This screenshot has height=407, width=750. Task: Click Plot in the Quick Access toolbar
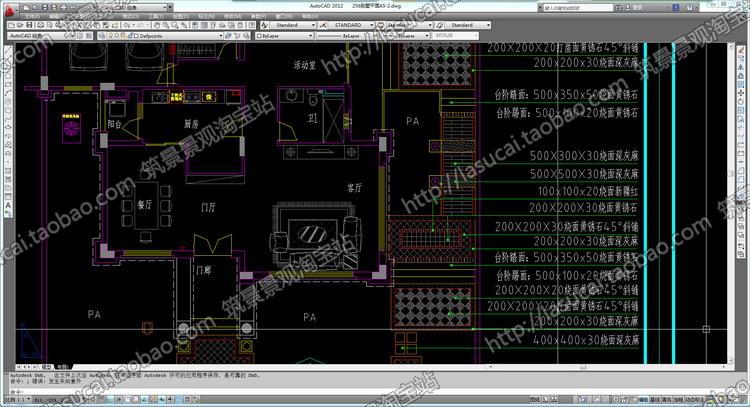pyautogui.click(x=63, y=7)
